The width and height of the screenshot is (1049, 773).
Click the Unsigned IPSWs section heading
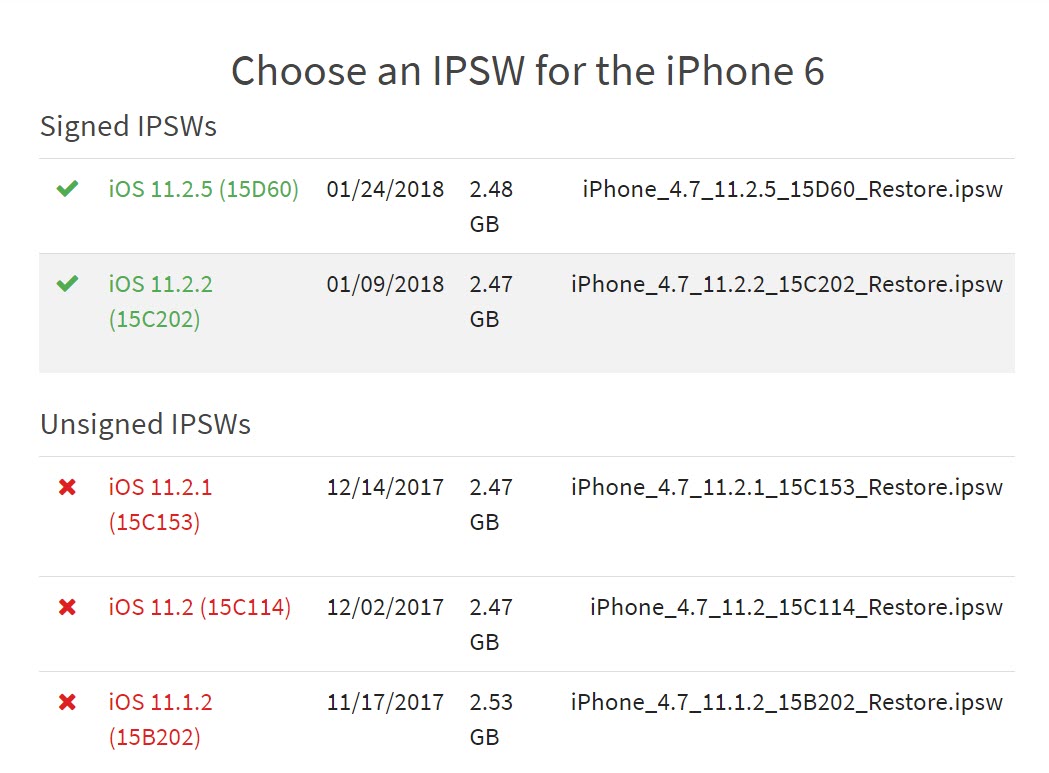pyautogui.click(x=146, y=424)
